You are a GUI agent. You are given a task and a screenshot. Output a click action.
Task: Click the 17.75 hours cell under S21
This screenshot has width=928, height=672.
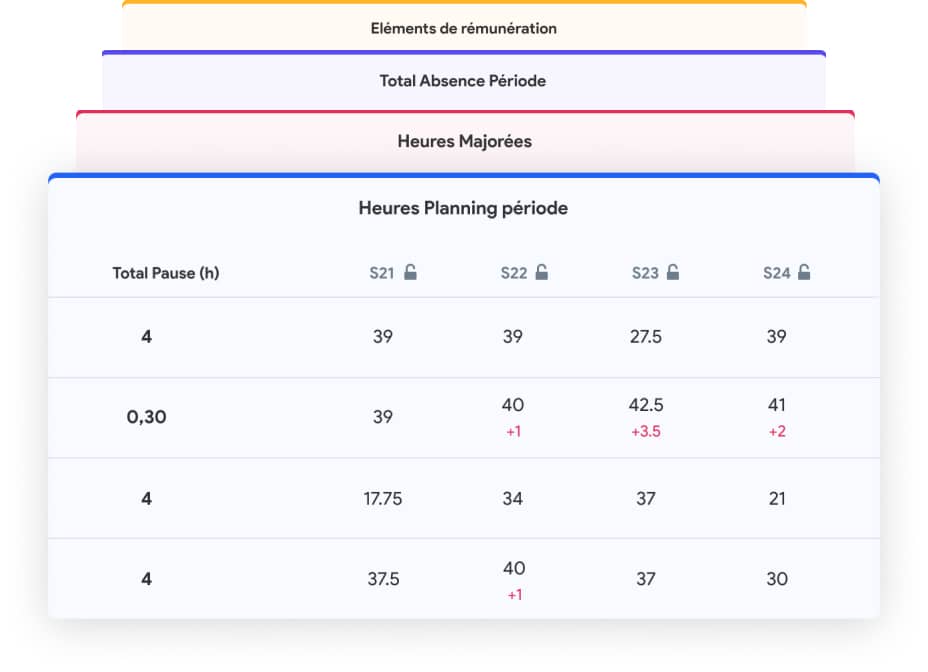pos(384,498)
